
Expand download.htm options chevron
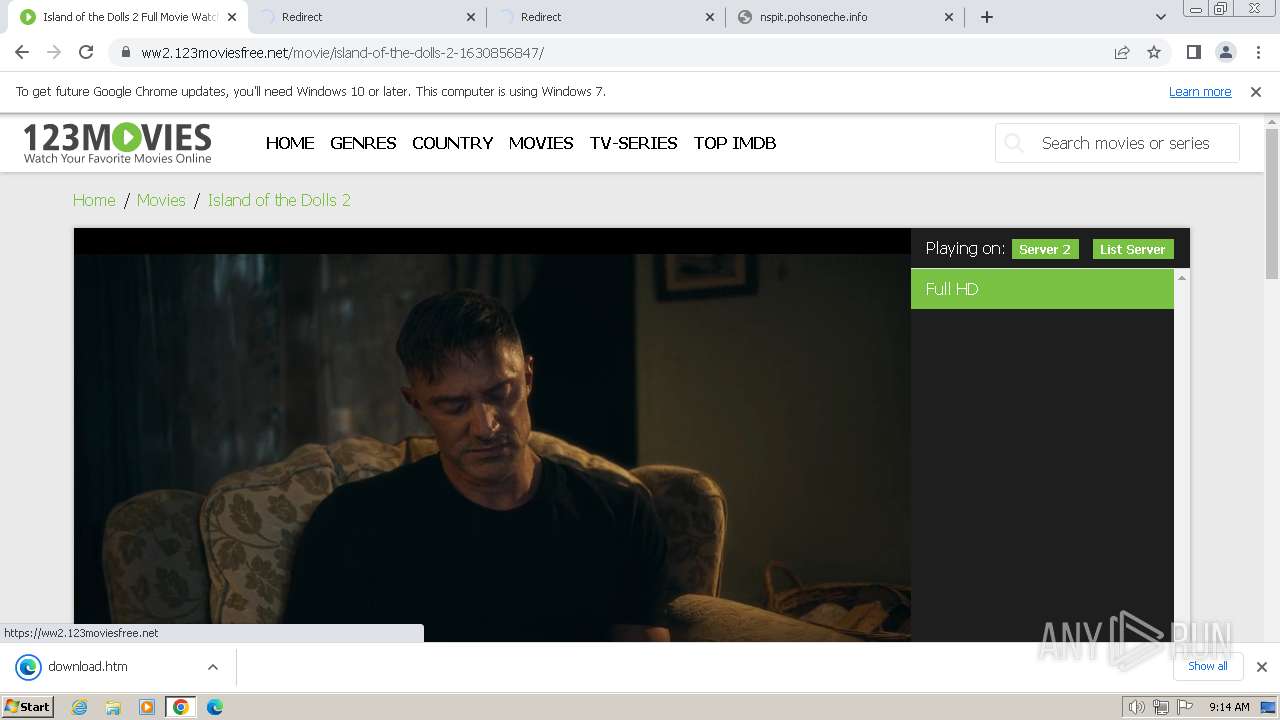click(212, 667)
